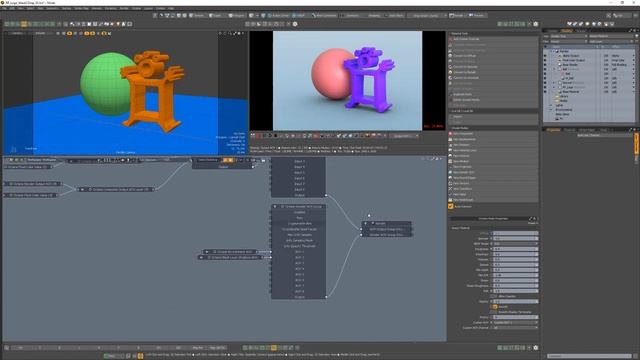
Task: Select the Library folder in Shader Tree
Action: tap(564, 96)
